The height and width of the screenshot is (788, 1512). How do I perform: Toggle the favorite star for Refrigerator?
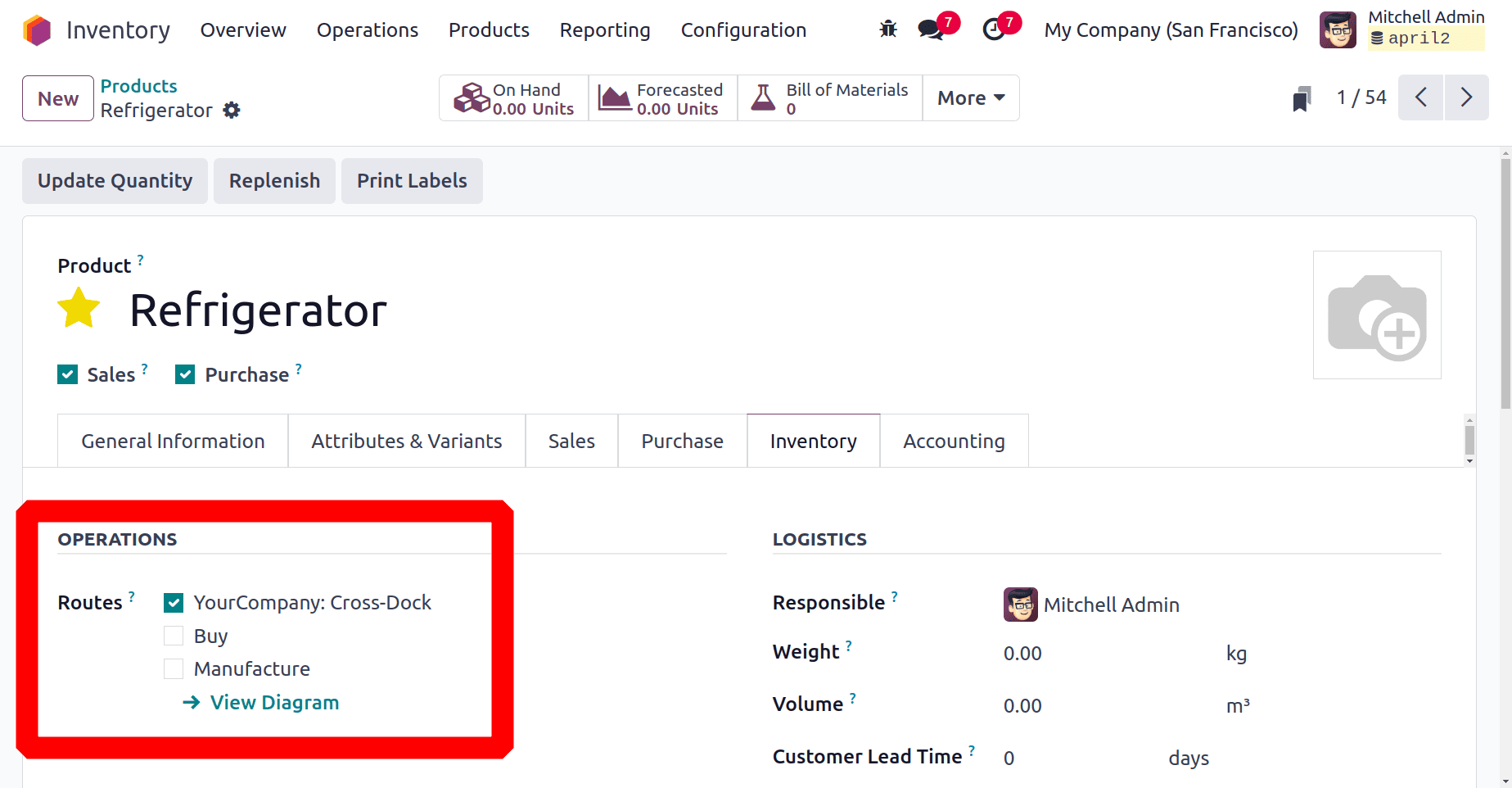tap(79, 308)
